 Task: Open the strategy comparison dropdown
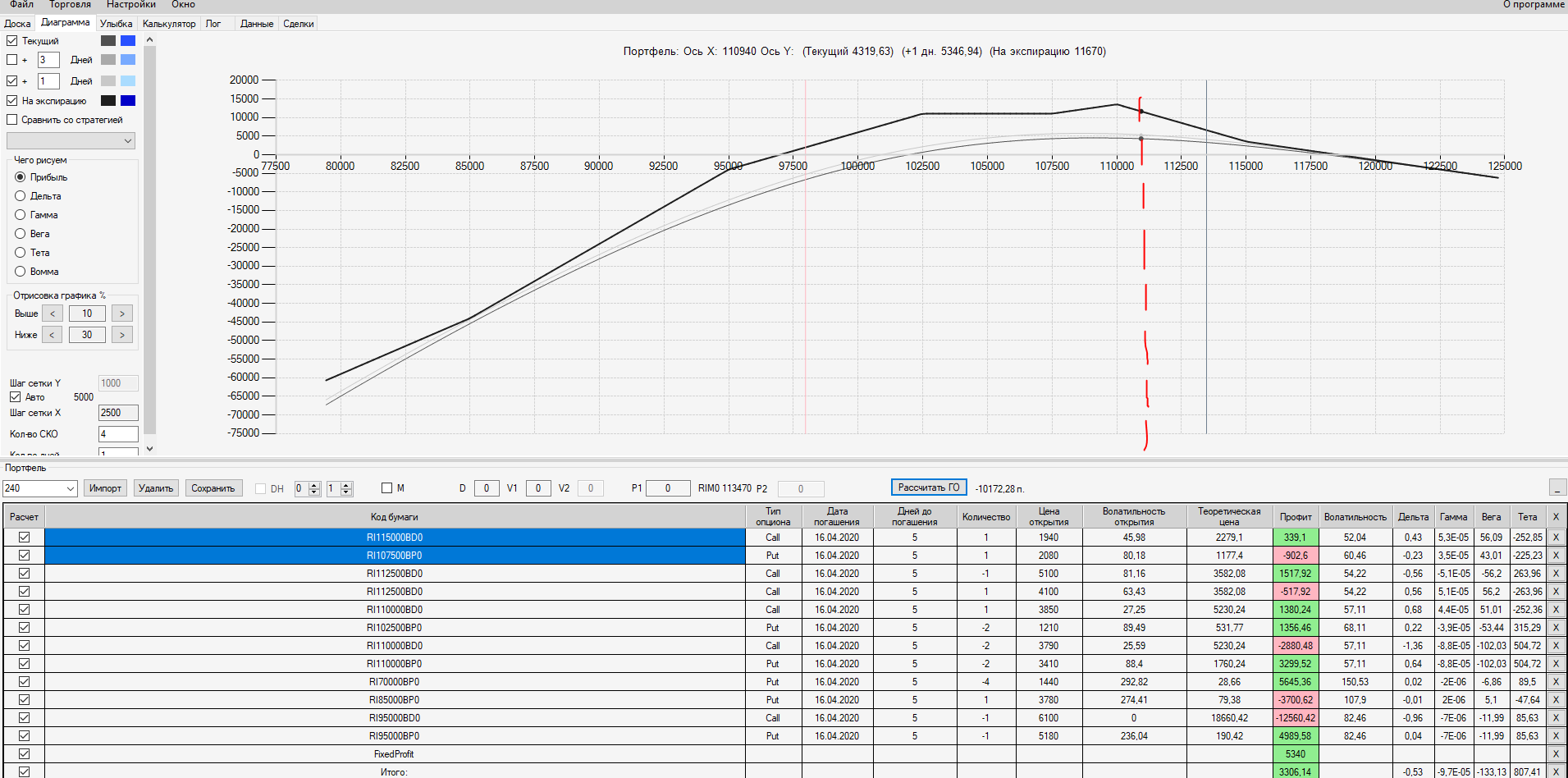tap(71, 141)
